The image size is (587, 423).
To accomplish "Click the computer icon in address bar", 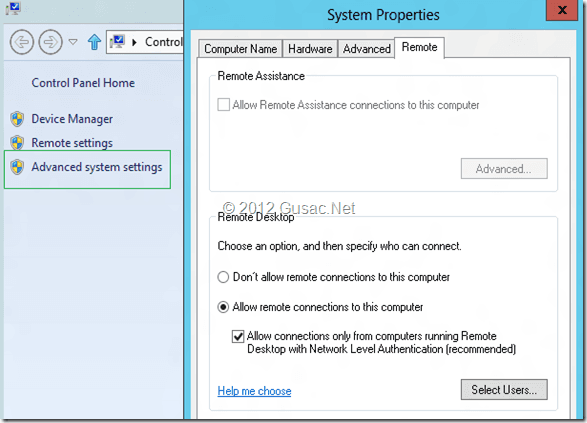I will (x=117, y=42).
